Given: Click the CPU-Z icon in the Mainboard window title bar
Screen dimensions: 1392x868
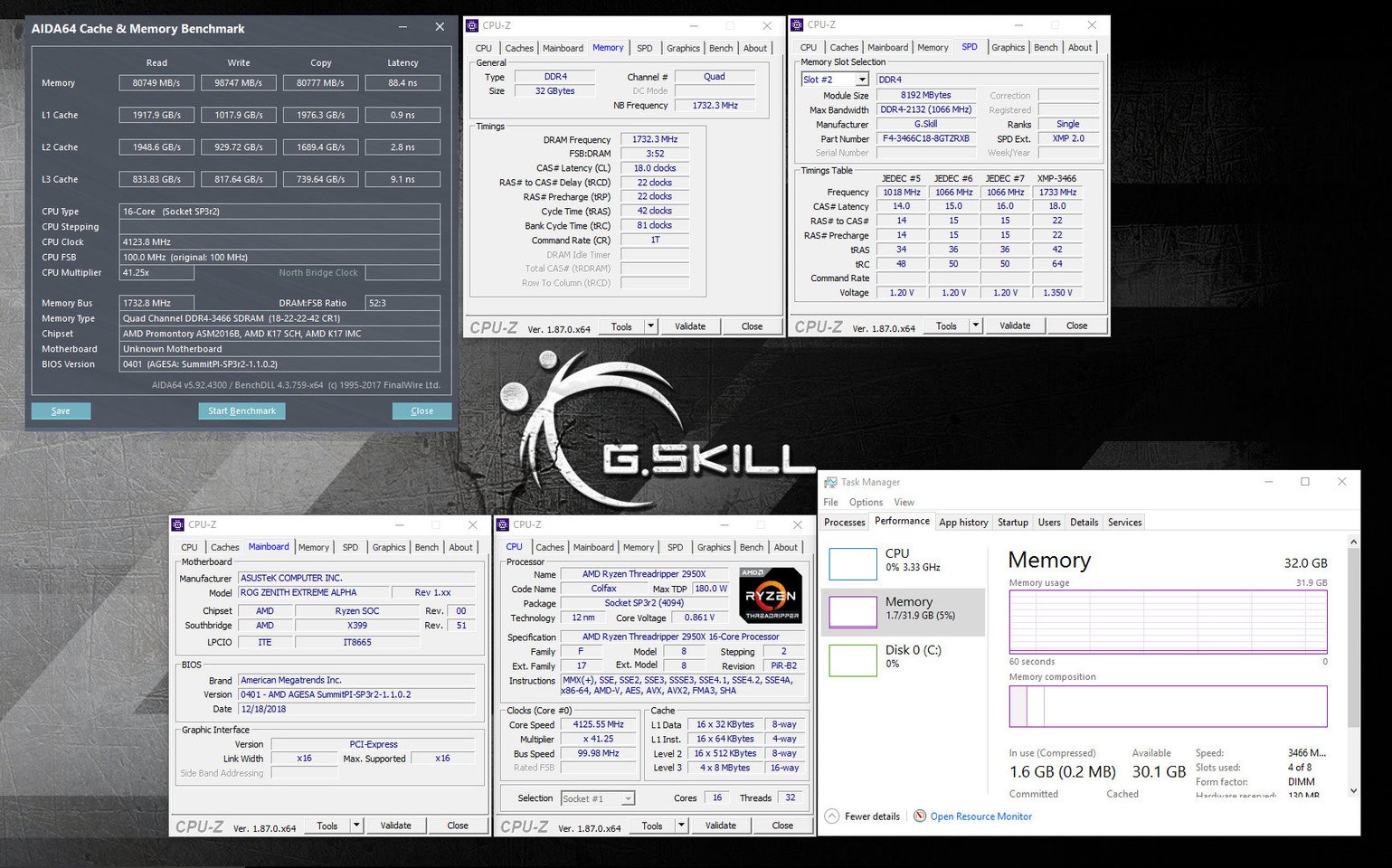Looking at the screenshot, I should click(x=177, y=524).
